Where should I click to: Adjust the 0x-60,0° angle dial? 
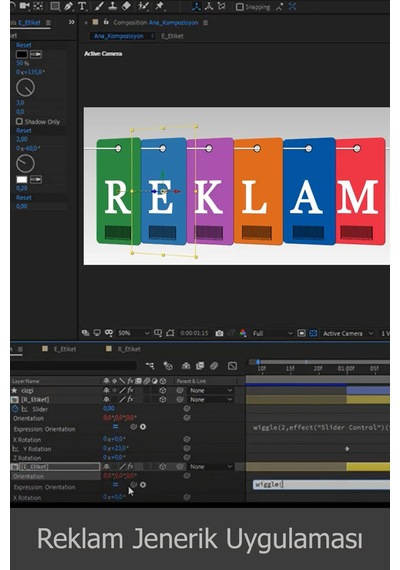(25, 164)
